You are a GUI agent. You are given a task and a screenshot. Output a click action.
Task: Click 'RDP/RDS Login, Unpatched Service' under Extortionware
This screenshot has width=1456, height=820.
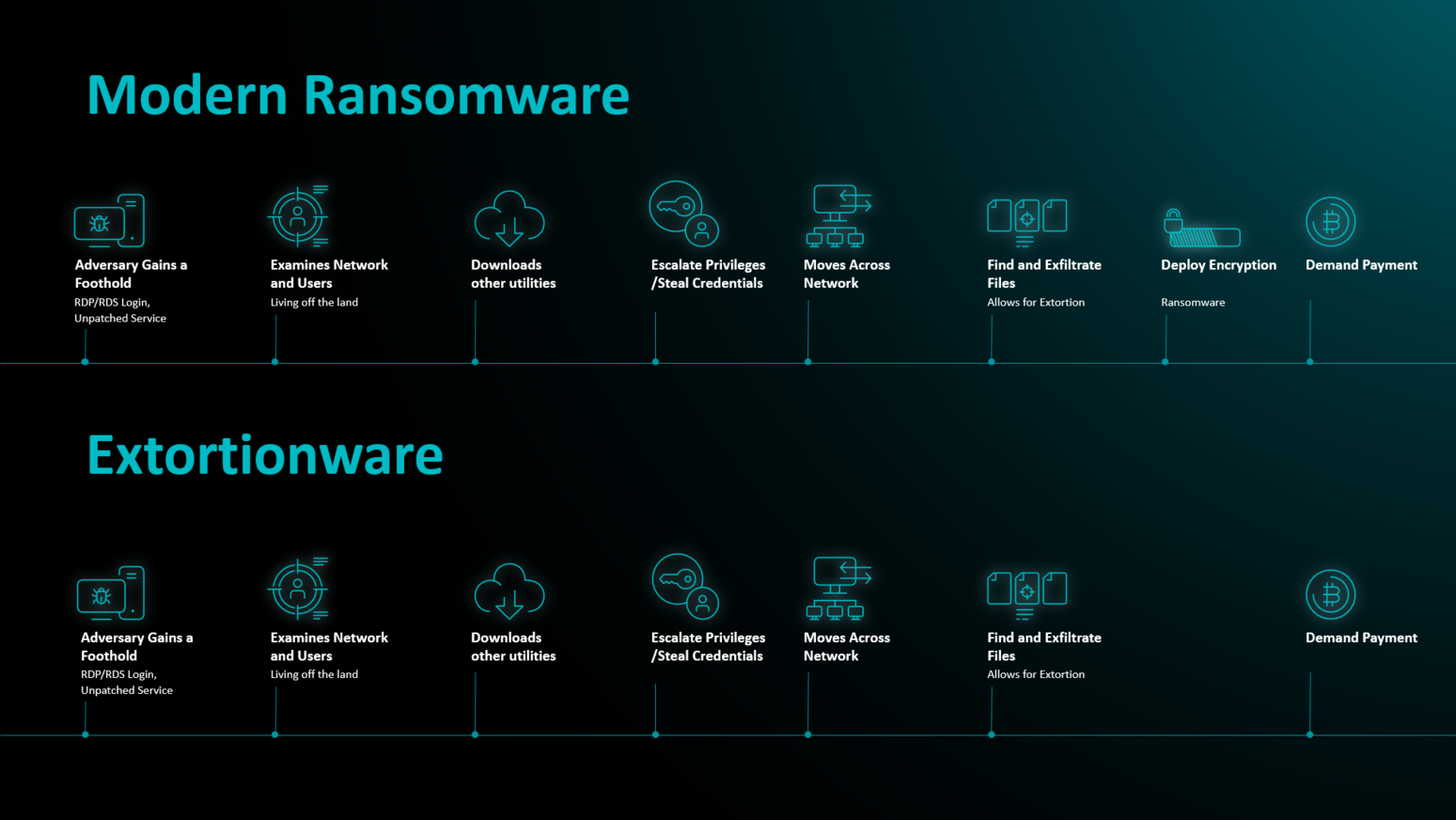tap(127, 682)
